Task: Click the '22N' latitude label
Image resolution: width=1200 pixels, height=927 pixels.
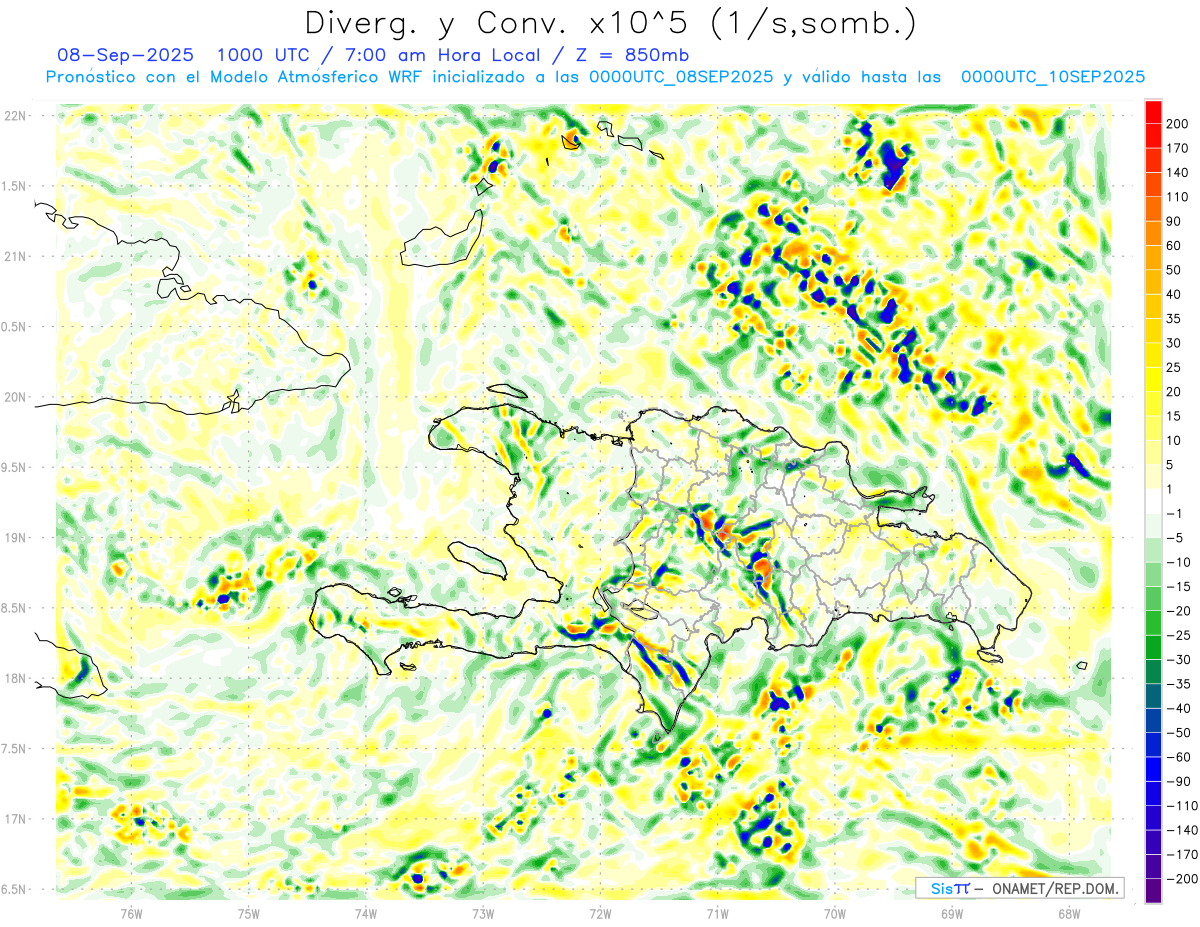Action: (x=16, y=116)
